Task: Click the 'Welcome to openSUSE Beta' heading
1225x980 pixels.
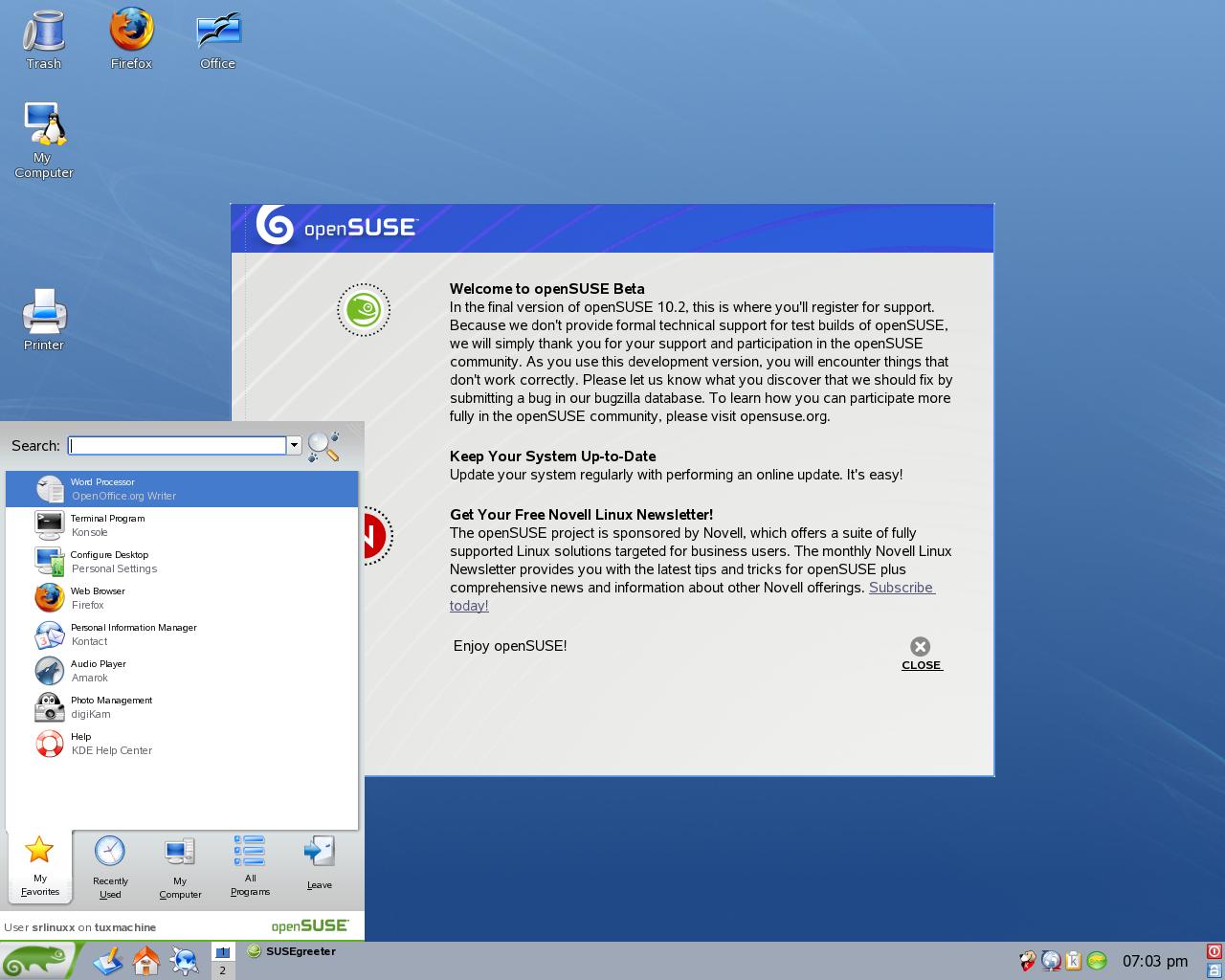Action: (x=547, y=289)
